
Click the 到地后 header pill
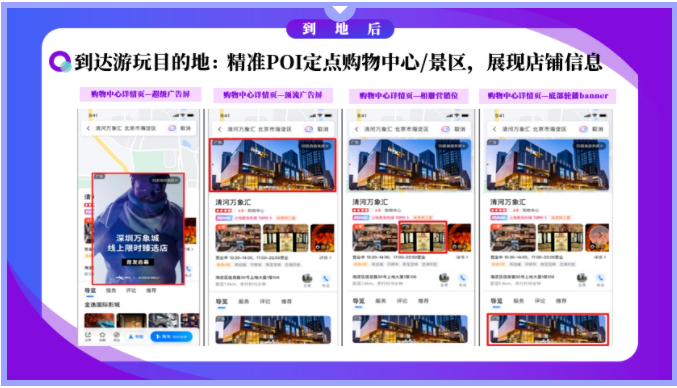click(x=340, y=29)
